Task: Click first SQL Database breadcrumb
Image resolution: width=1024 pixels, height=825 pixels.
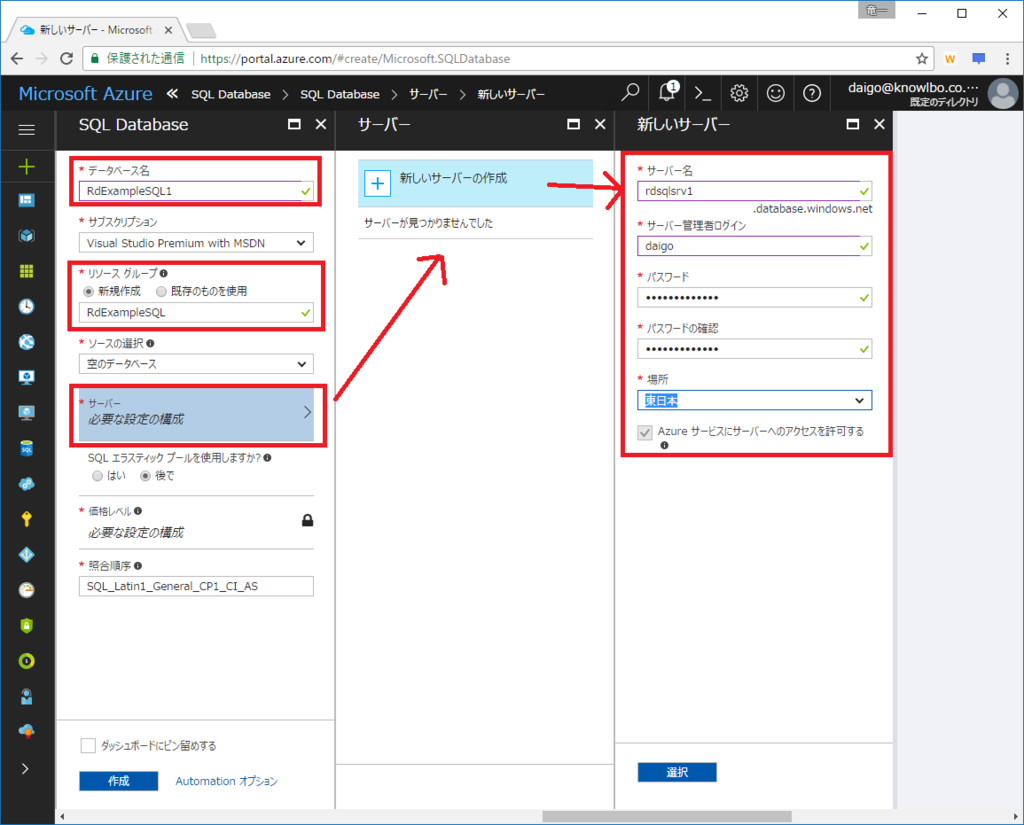Action: pos(231,94)
